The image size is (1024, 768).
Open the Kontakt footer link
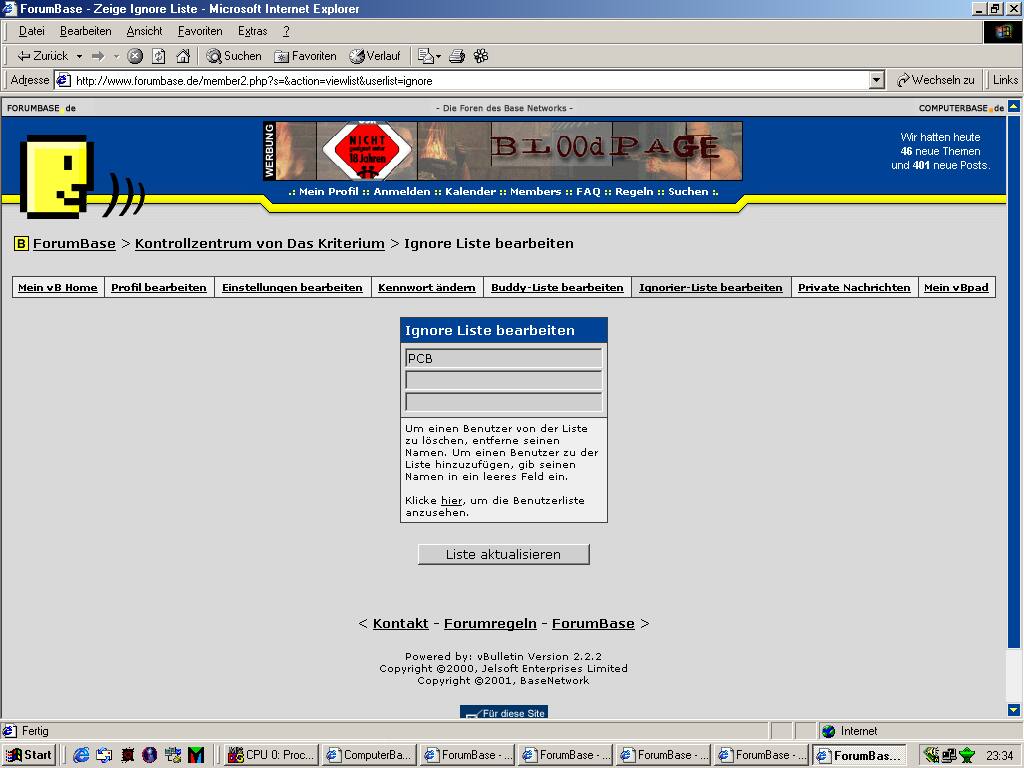(400, 624)
